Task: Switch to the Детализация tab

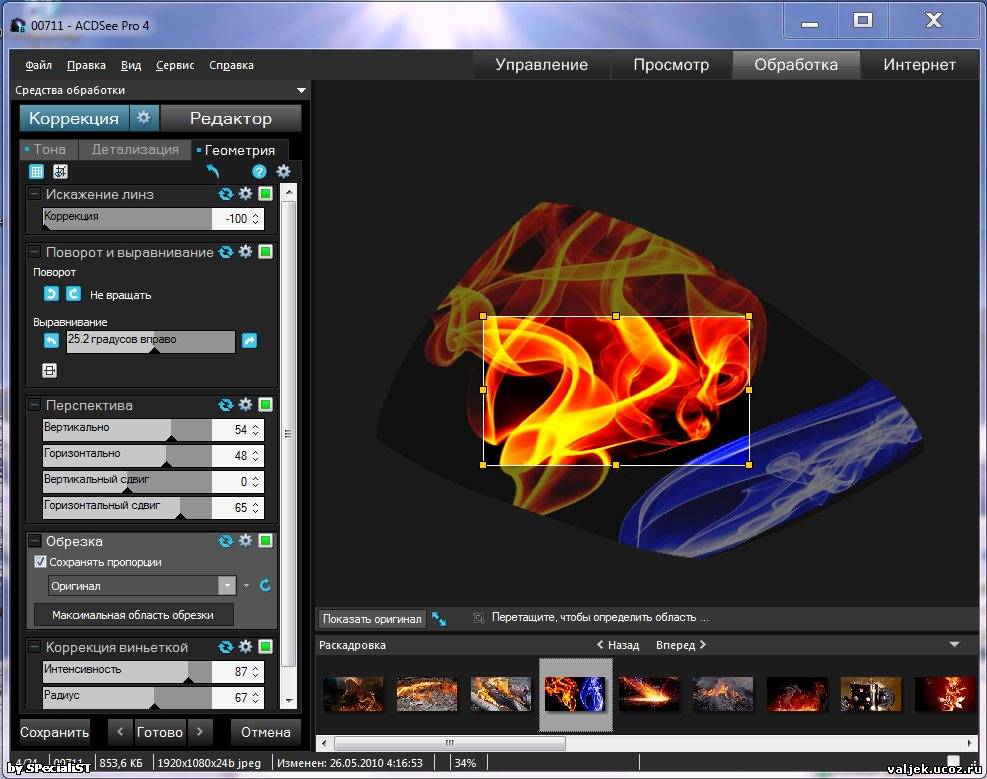Action: coord(135,150)
